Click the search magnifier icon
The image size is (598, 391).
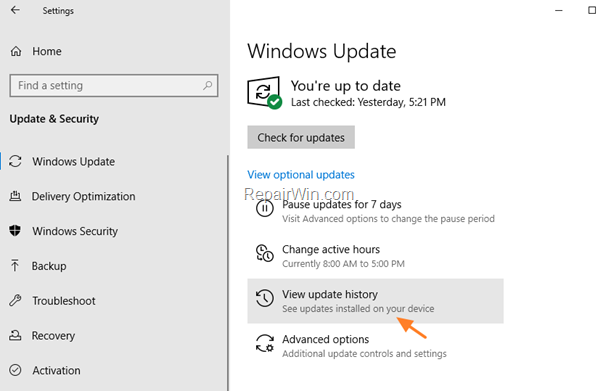pyautogui.click(x=207, y=85)
